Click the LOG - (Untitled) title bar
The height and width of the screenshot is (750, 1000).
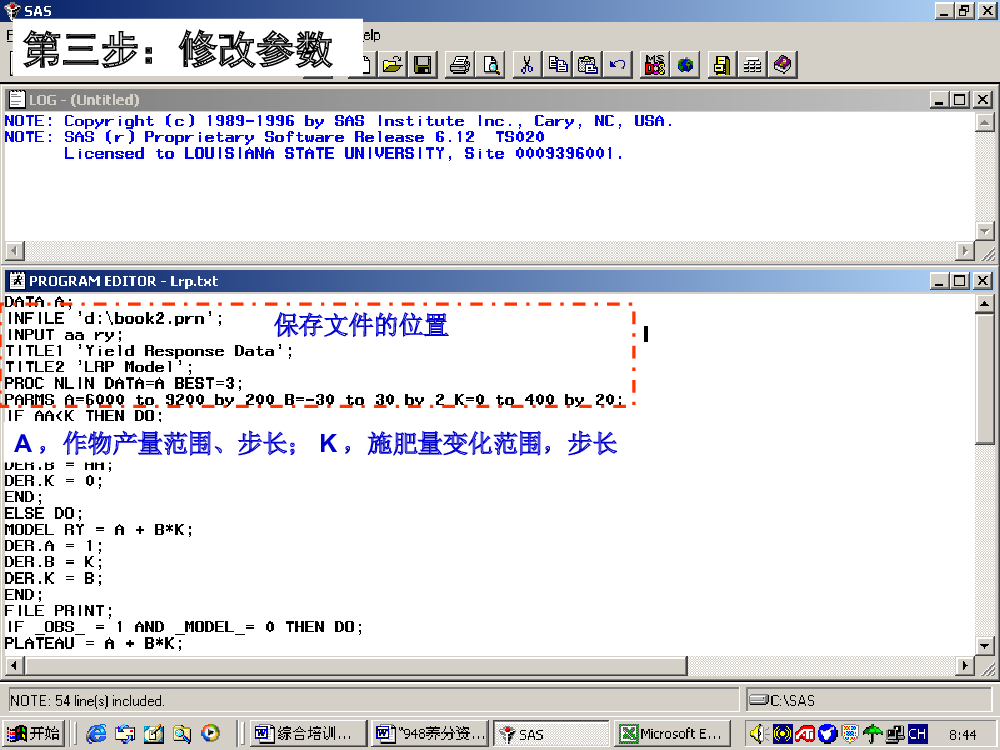point(499,100)
